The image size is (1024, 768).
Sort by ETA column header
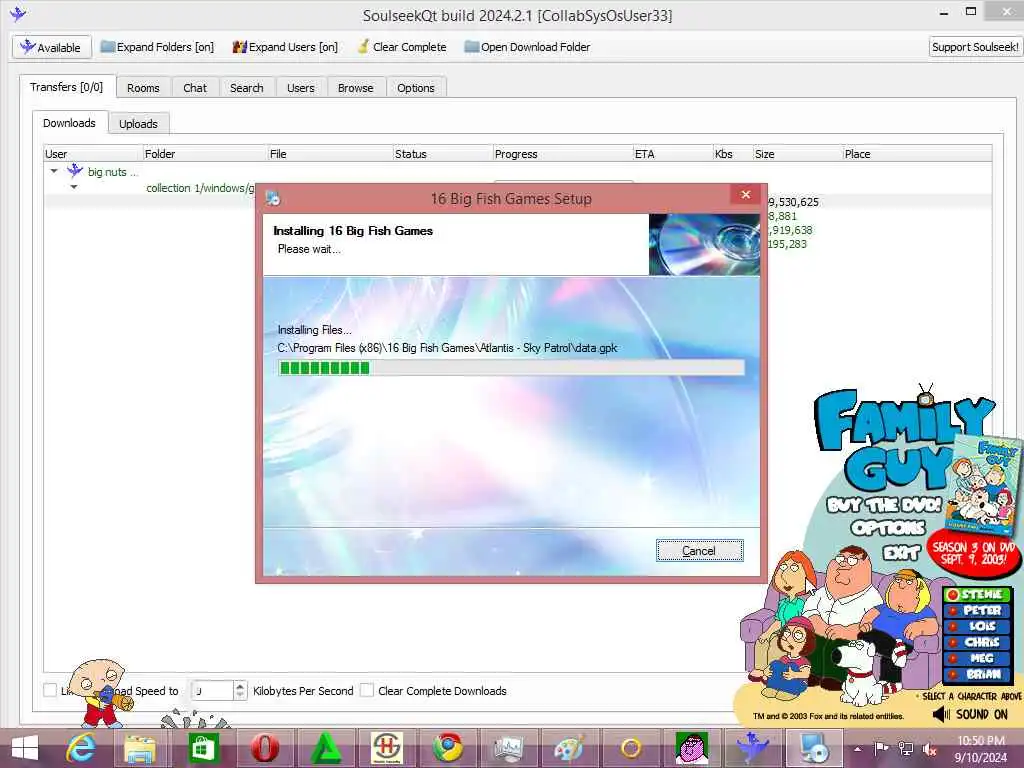[673, 154]
